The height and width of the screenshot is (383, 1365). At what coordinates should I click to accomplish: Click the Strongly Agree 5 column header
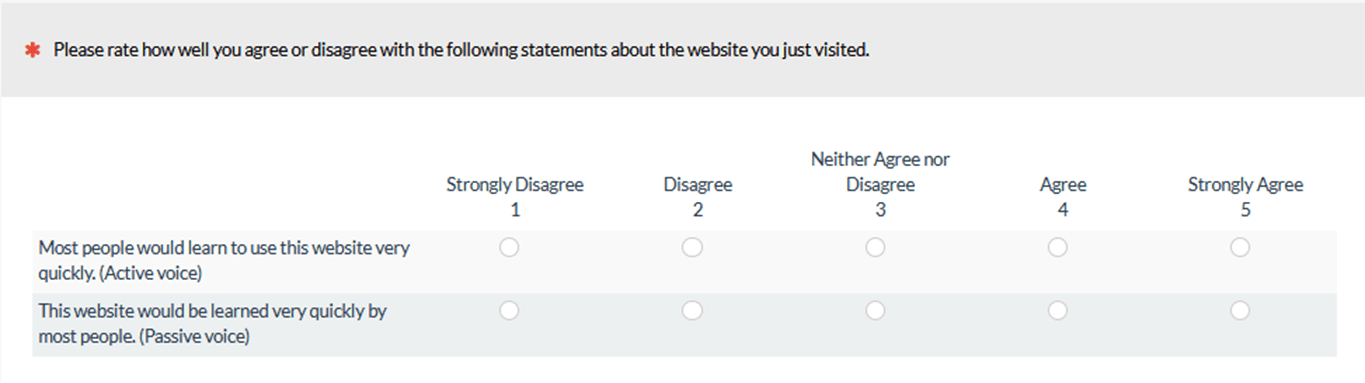(1246, 197)
